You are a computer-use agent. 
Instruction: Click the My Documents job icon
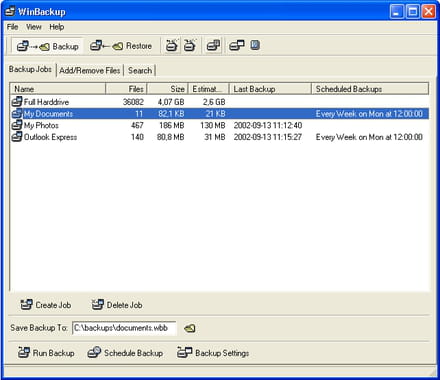(17, 114)
